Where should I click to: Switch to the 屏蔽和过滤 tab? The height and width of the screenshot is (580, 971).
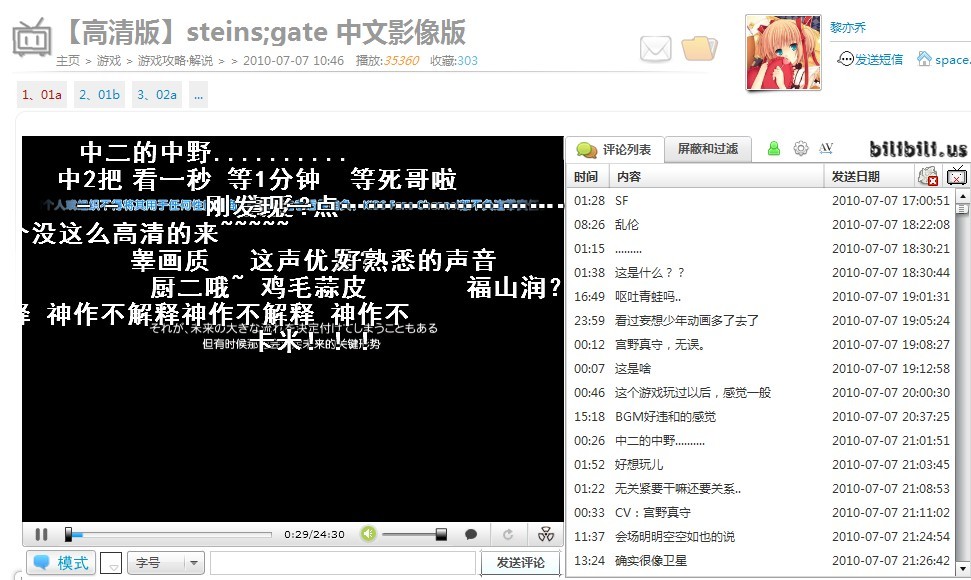click(x=708, y=149)
